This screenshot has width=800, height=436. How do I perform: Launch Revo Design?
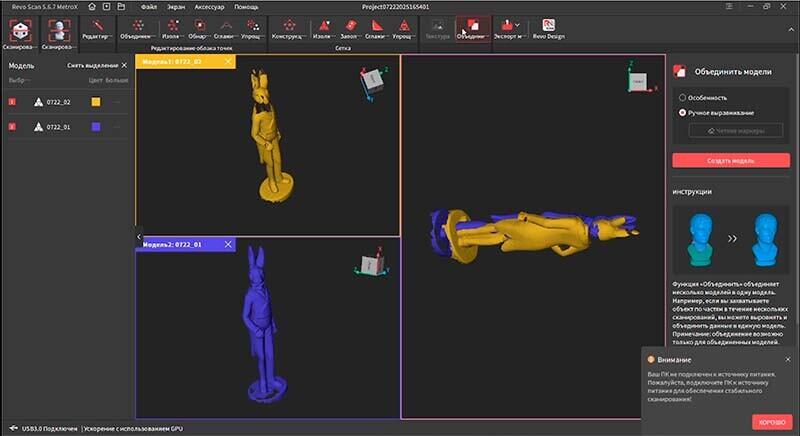(x=548, y=30)
